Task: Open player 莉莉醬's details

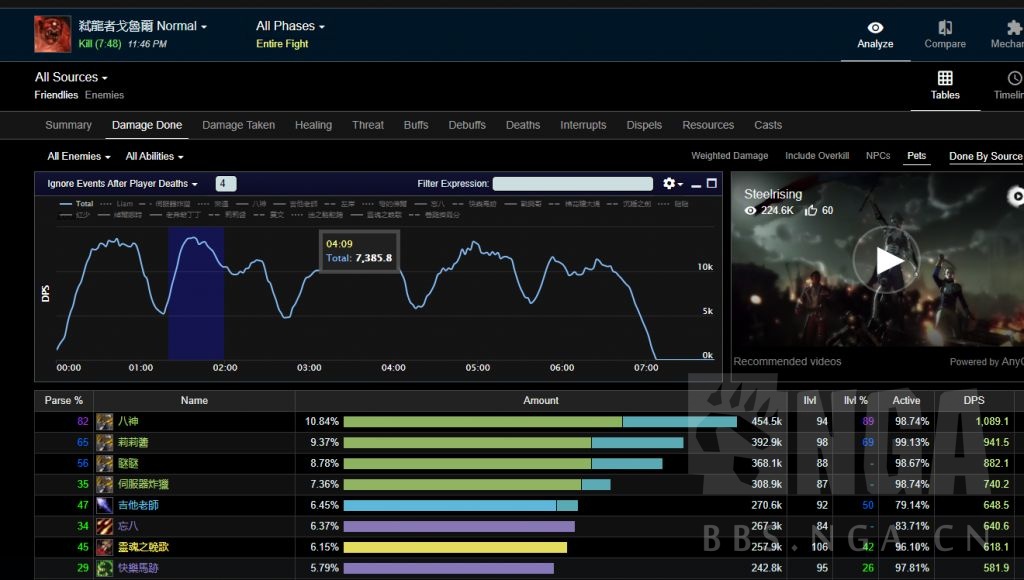Action: point(132,442)
